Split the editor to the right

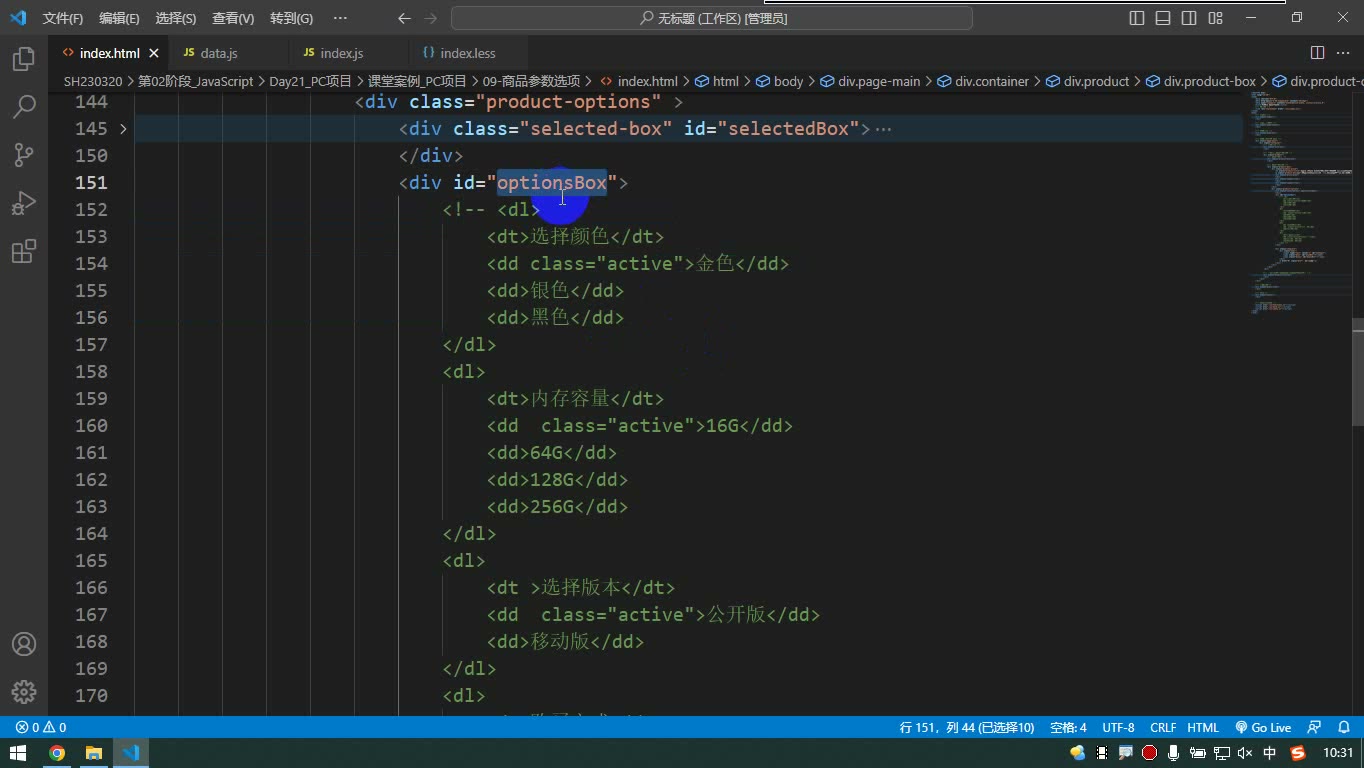1318,53
